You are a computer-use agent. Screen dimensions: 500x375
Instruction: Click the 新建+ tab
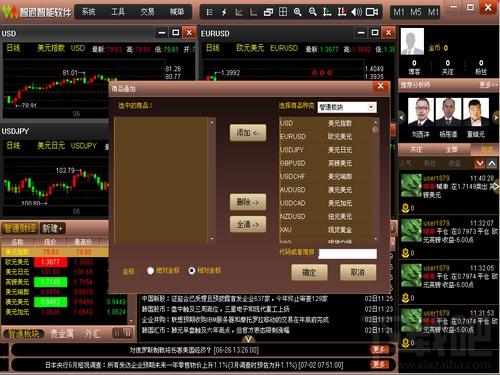click(52, 228)
